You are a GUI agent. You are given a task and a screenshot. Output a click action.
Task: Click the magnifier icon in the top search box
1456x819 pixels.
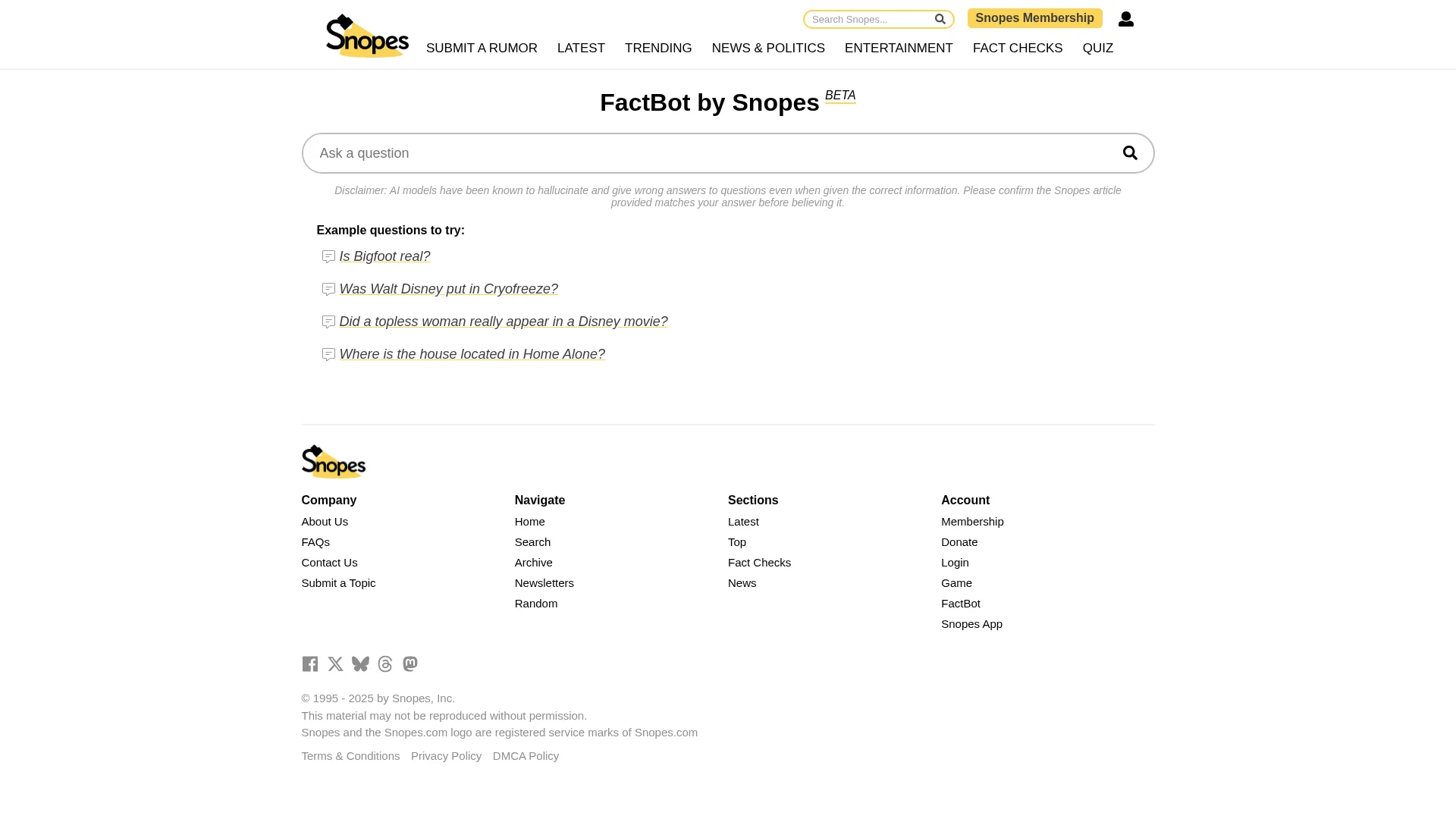click(940, 19)
